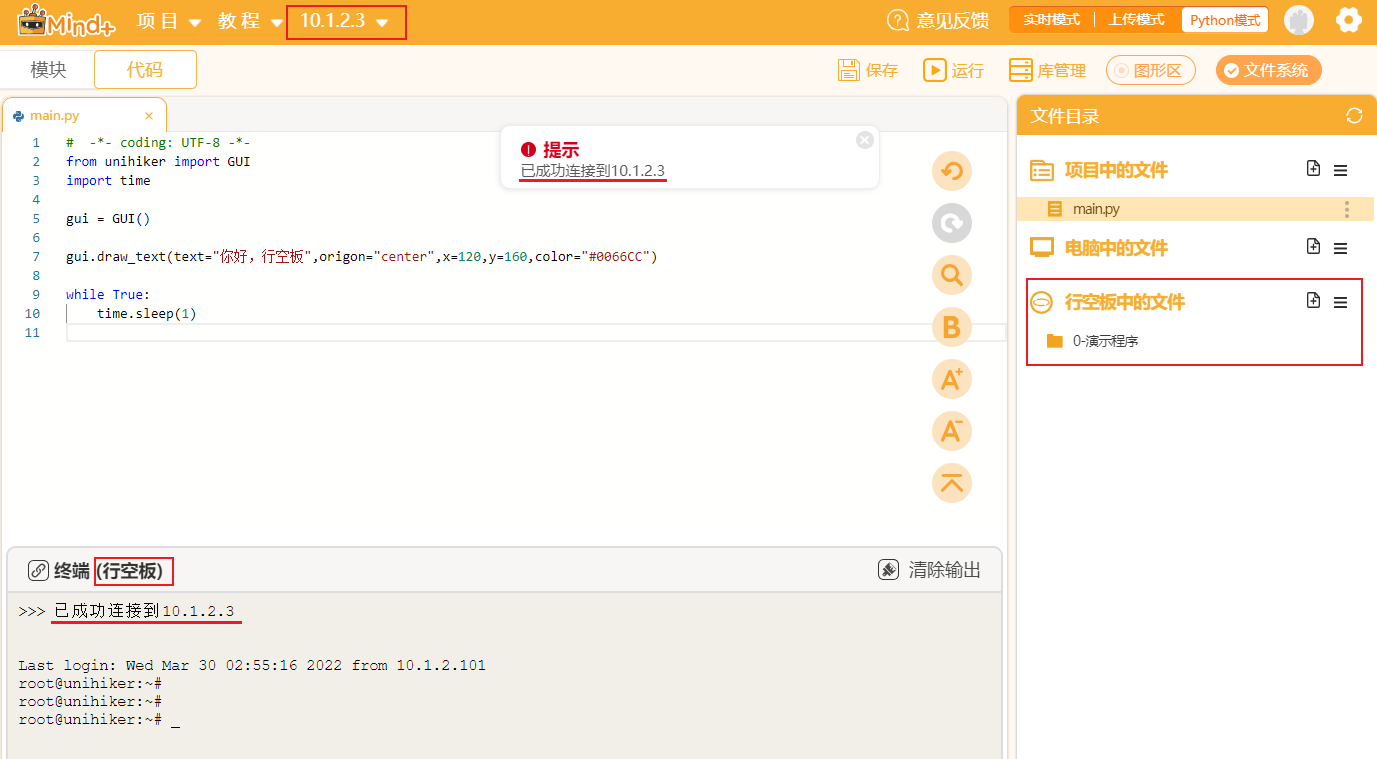Toggle the 图形区 panel
The image size is (1377, 759).
(1151, 70)
